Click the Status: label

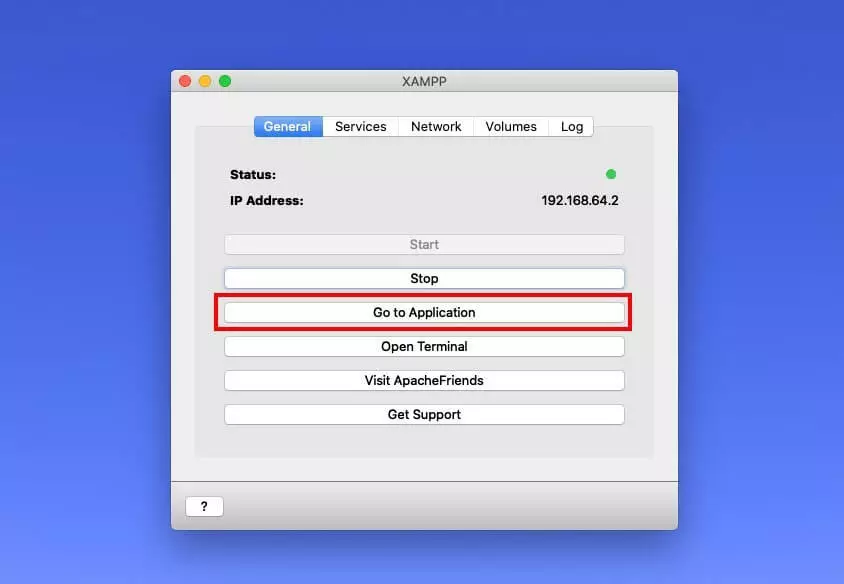[253, 174]
